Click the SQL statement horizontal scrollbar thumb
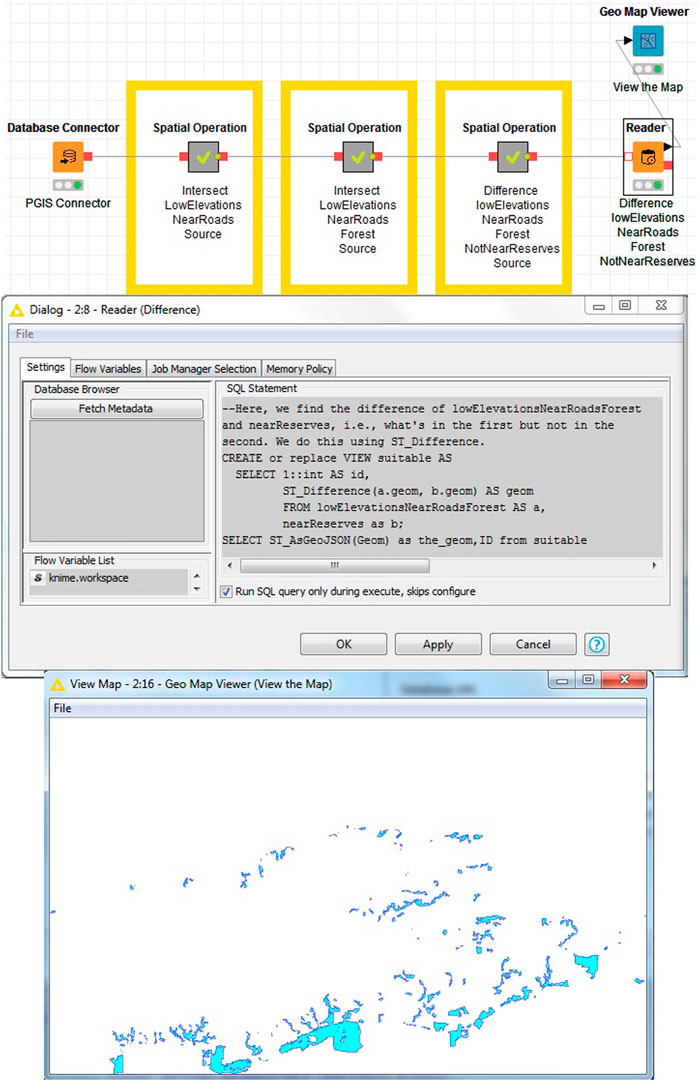Screen dimensions: 699x1082 coord(335,566)
